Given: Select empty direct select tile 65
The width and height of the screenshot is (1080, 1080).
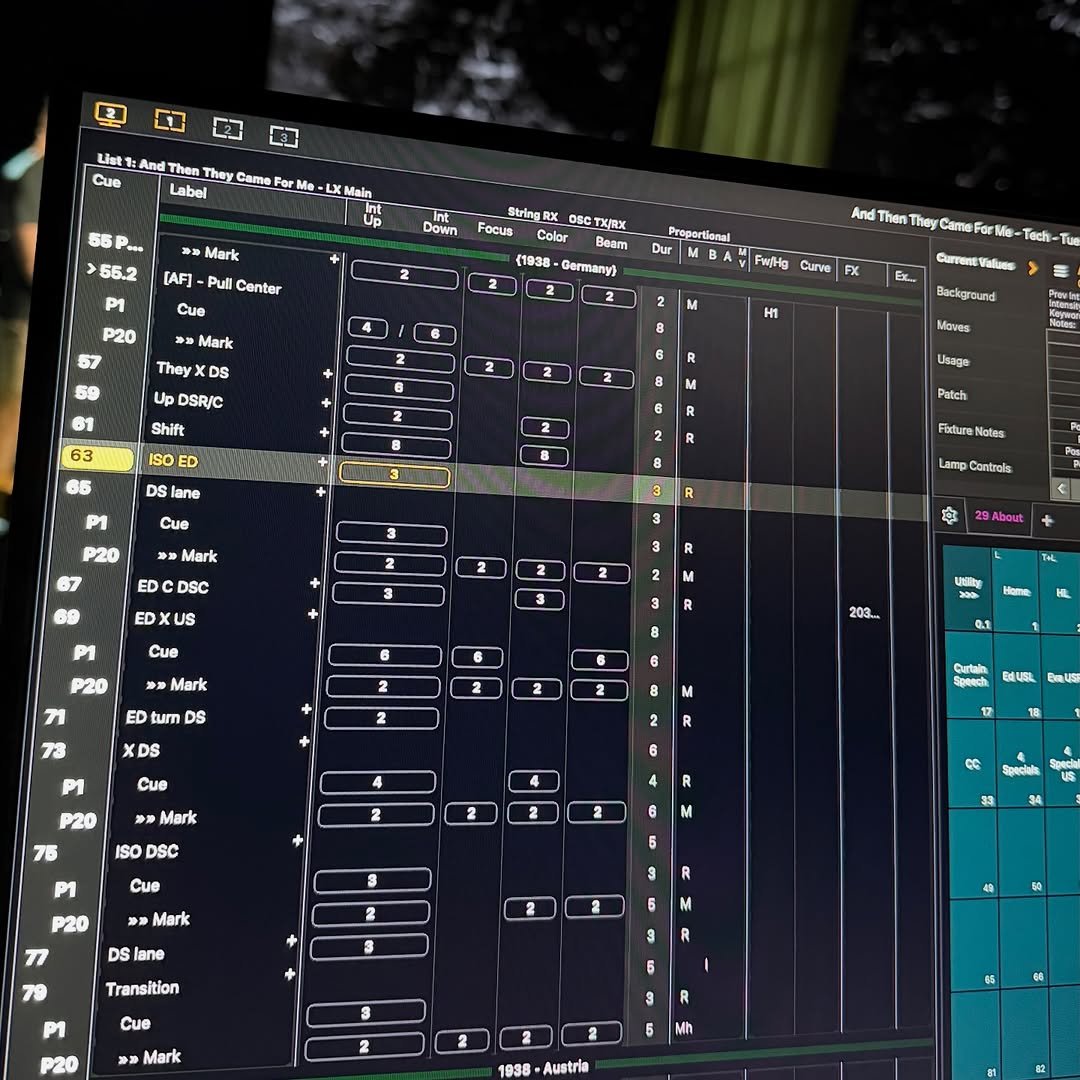Looking at the screenshot, I should coord(975,944).
